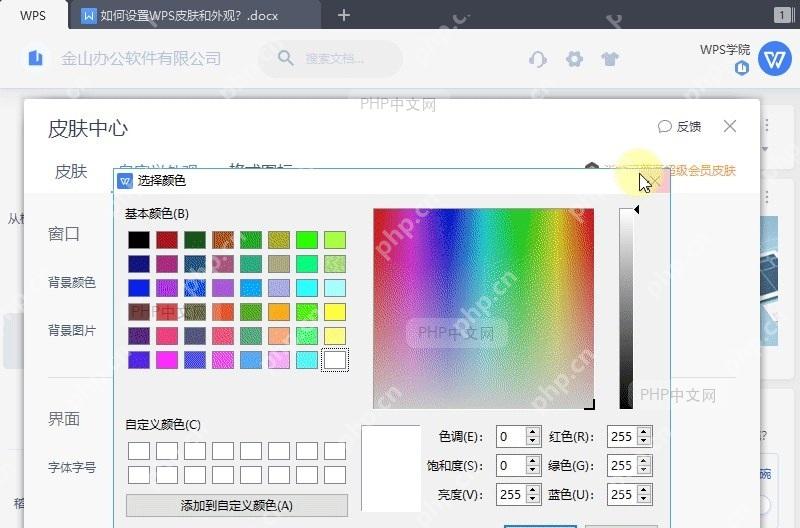Increase the 色调 hue value
Image resolution: width=800 pixels, height=528 pixels.
point(533,432)
